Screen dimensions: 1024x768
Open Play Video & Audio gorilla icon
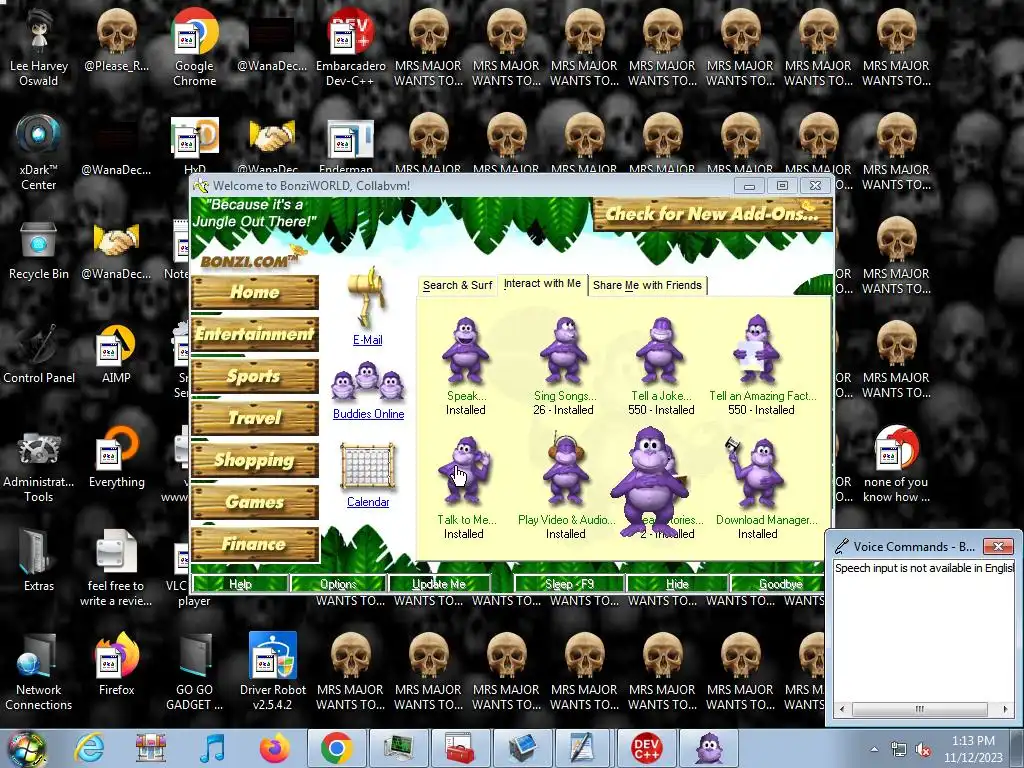tap(565, 469)
